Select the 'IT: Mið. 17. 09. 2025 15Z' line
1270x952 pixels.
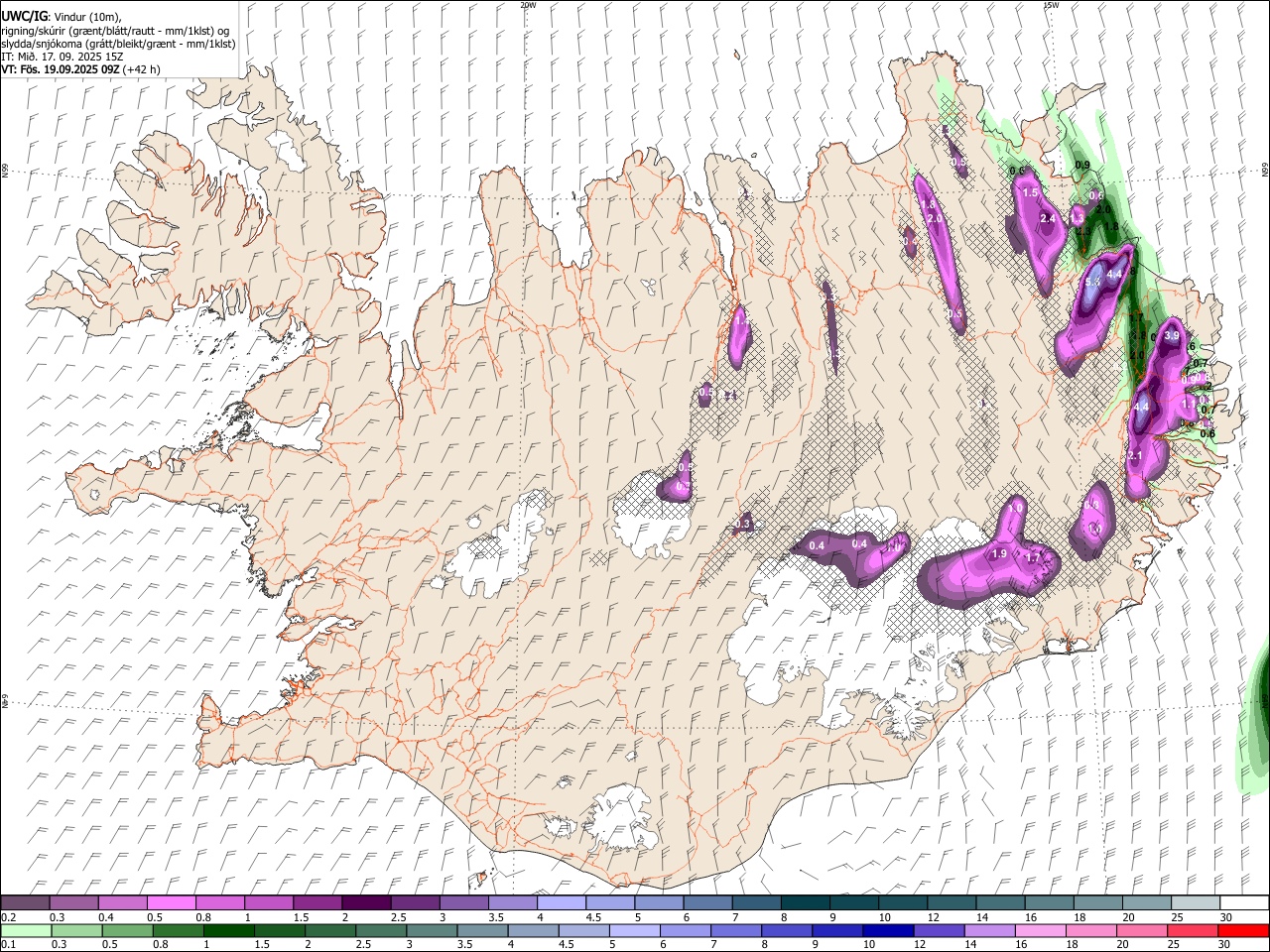tap(61, 57)
